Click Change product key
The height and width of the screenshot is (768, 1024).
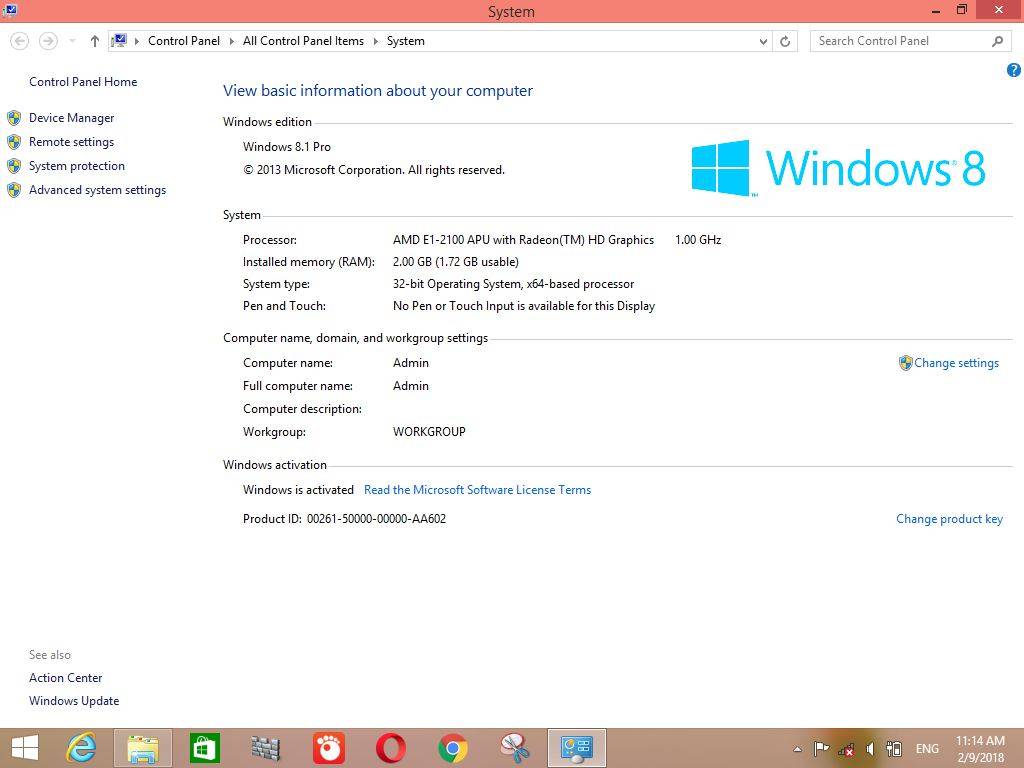(950, 519)
